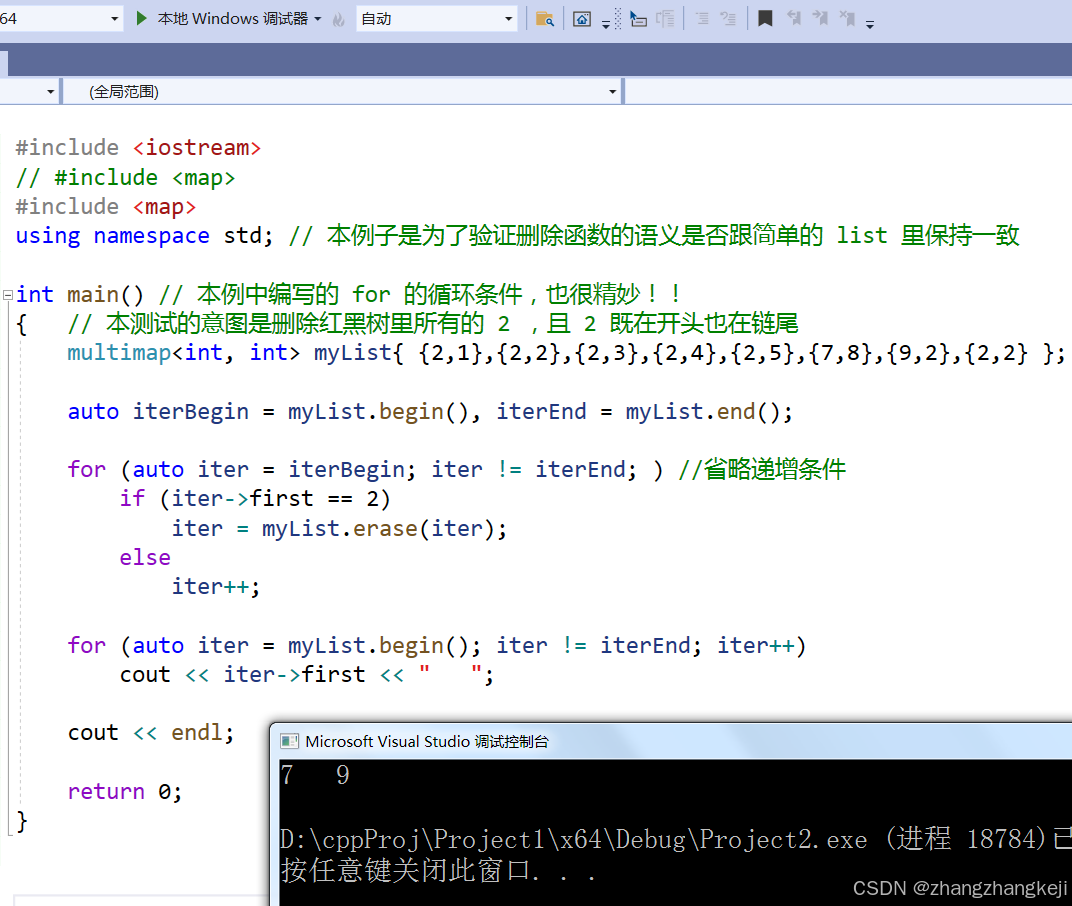Viewport: 1072px width, 906px height.
Task: Open the 本地 Windows 调试器 target menu arrow
Action: 318,17
